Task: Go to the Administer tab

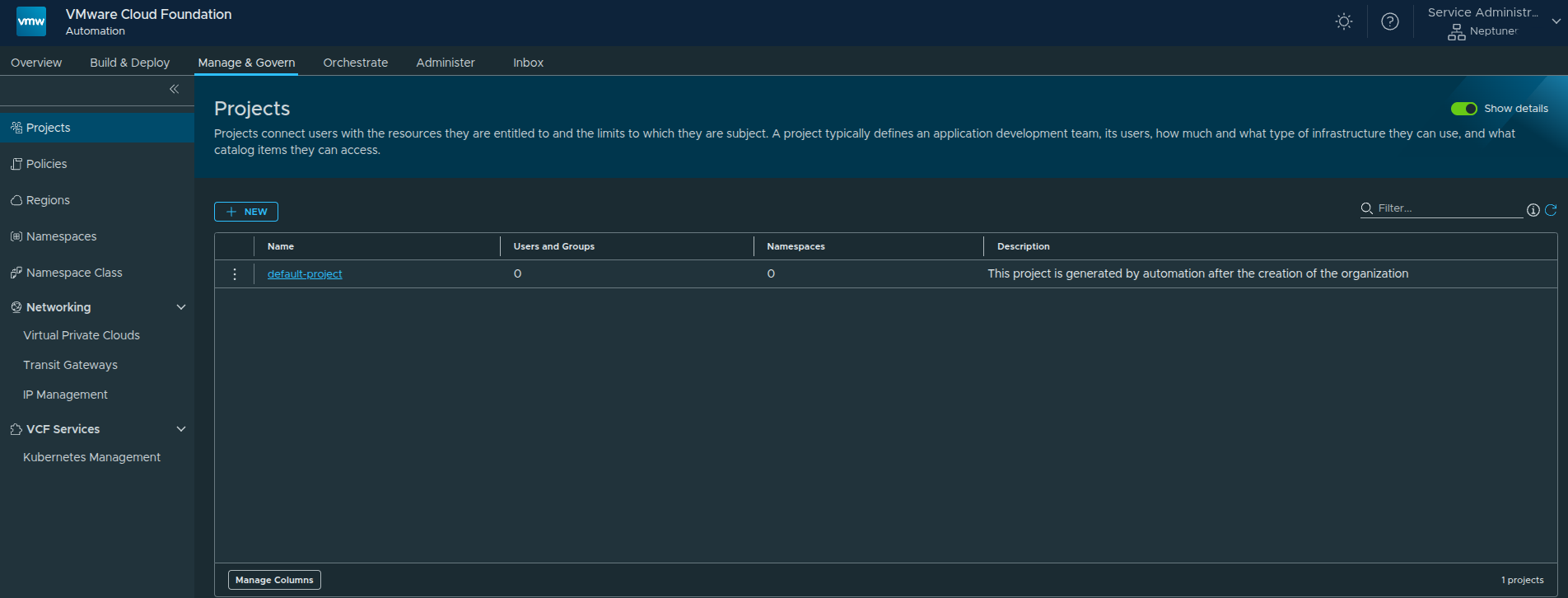Action: pyautogui.click(x=446, y=63)
